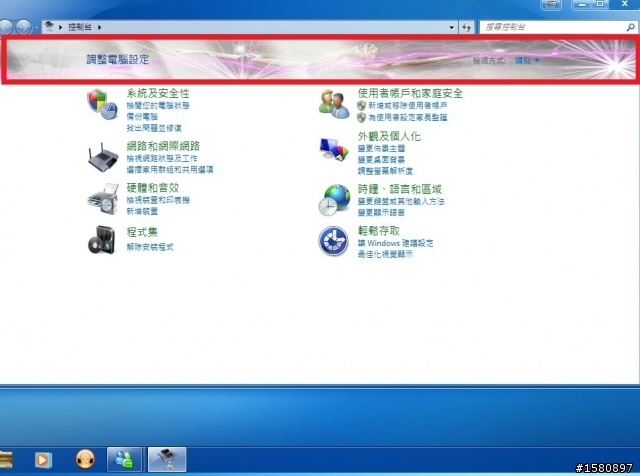The width and height of the screenshot is (640, 476).
Task: Click the search magnifier icon
Action: point(630,27)
